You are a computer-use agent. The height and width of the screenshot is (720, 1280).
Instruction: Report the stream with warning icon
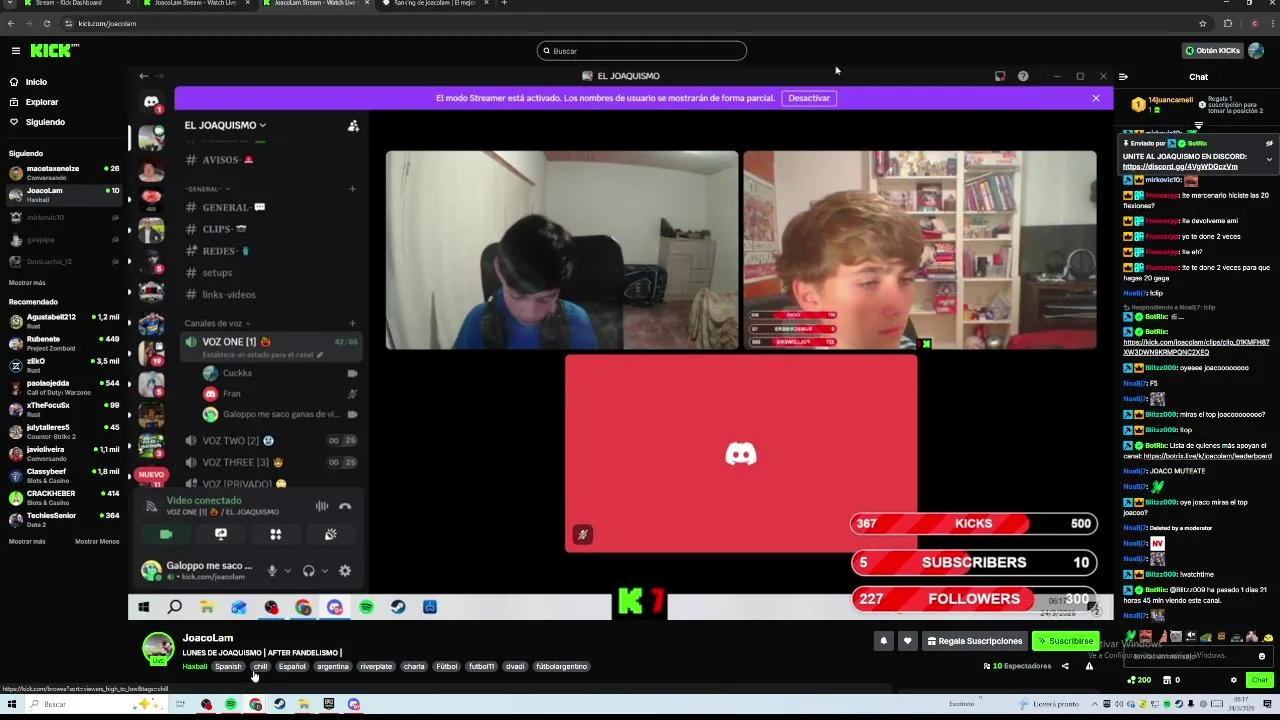pos(1089,666)
